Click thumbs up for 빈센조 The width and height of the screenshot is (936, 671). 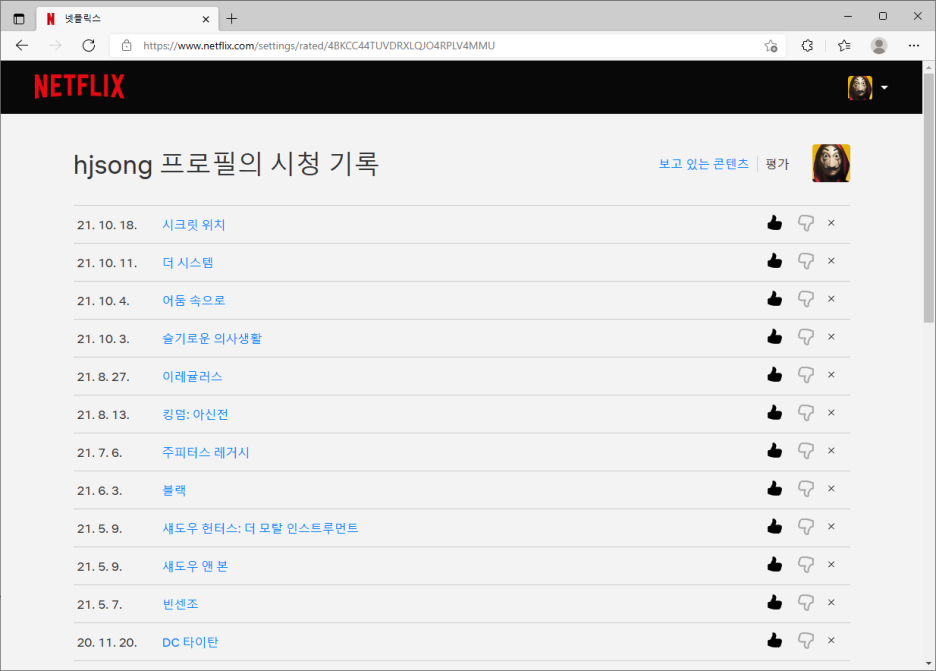pos(774,602)
